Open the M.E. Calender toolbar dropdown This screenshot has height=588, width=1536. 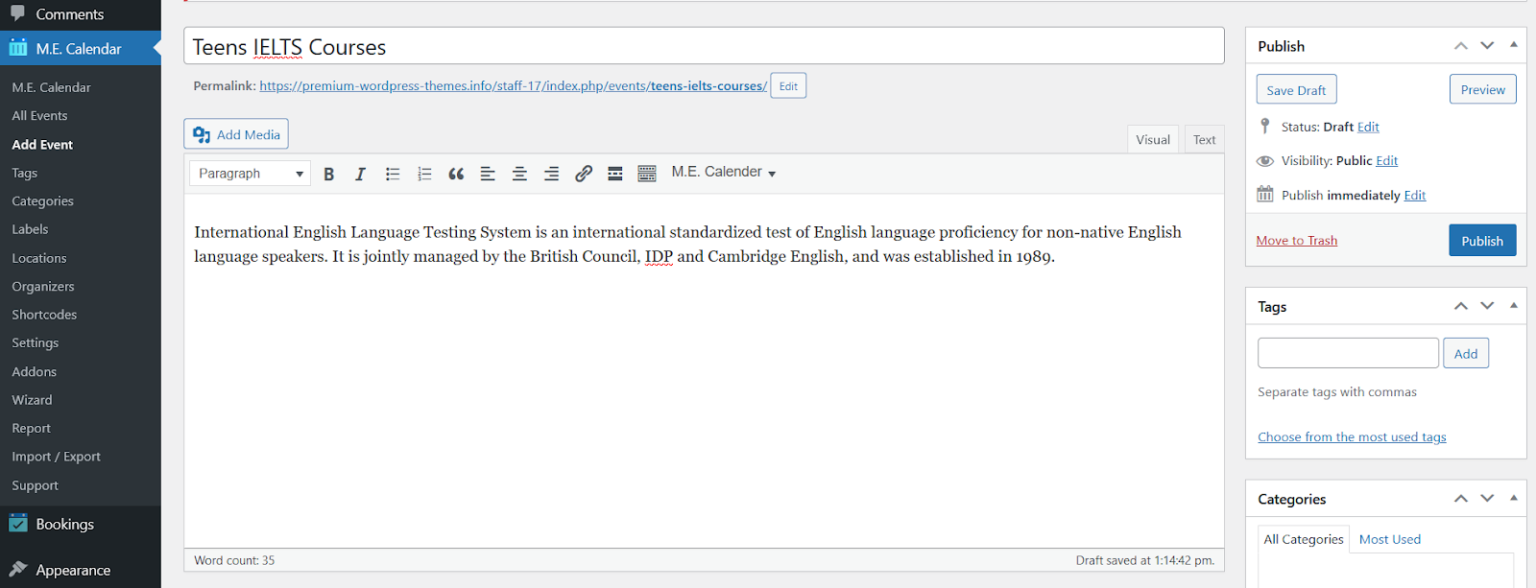click(x=723, y=173)
